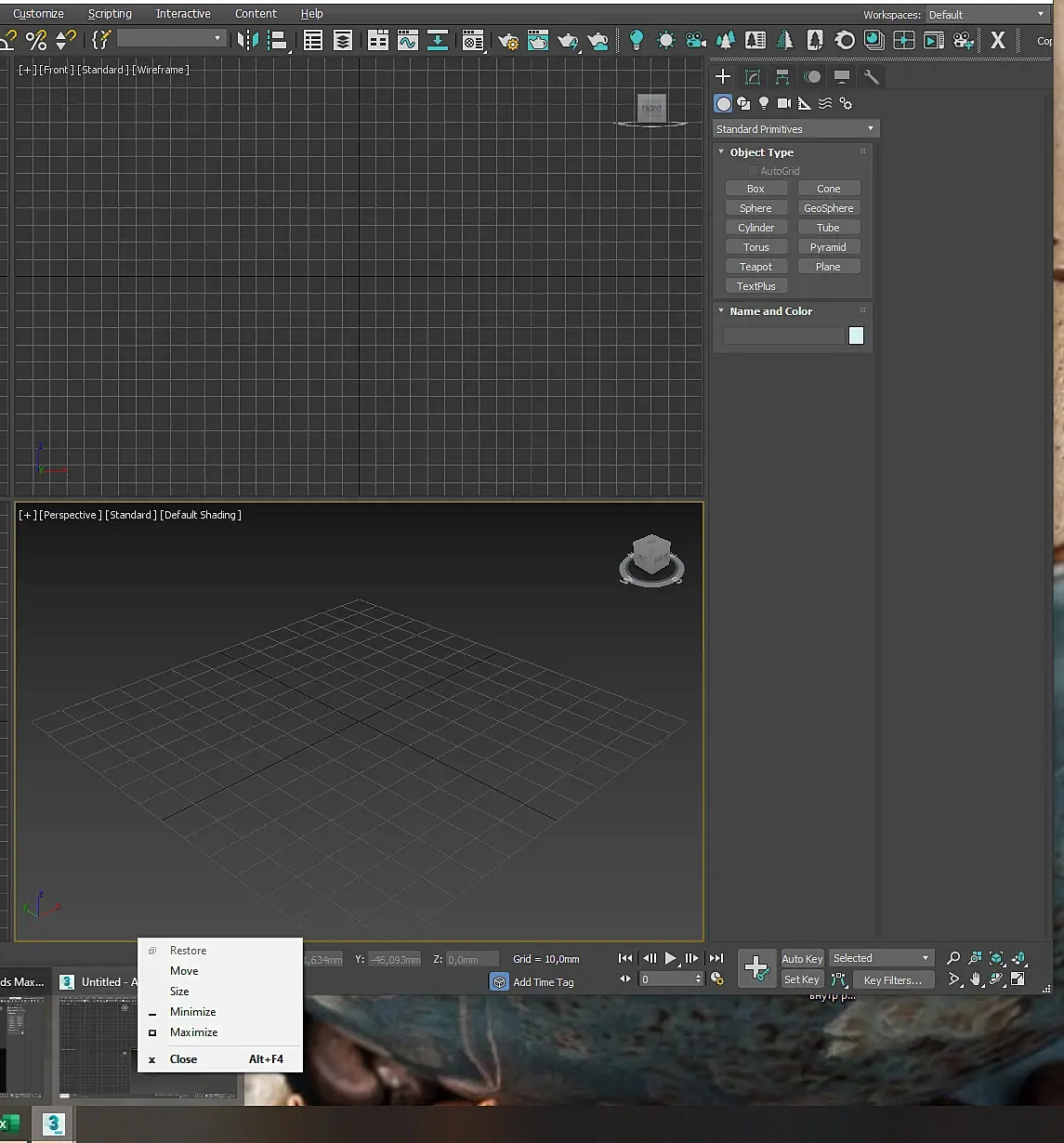The width and height of the screenshot is (1064, 1143).
Task: Open the Curve Editor toolbar icon
Action: tap(407, 40)
